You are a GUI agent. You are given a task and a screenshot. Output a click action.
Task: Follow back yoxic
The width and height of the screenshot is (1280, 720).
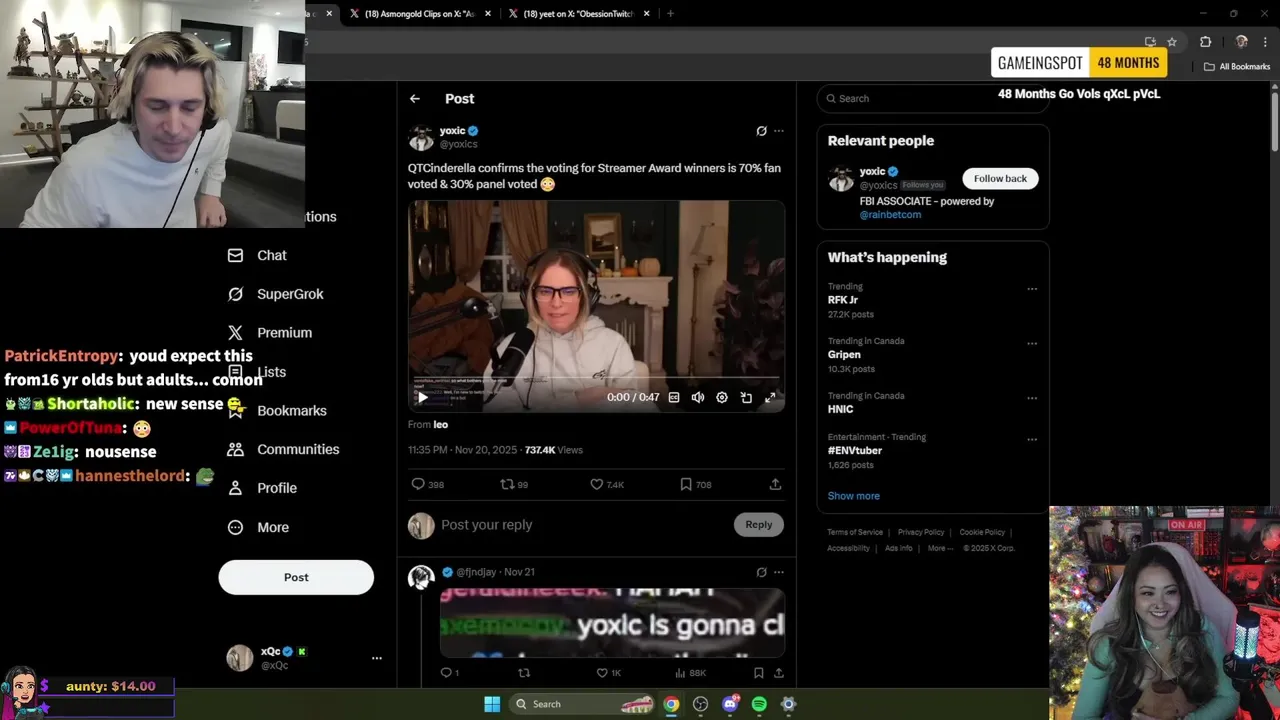(x=1000, y=178)
